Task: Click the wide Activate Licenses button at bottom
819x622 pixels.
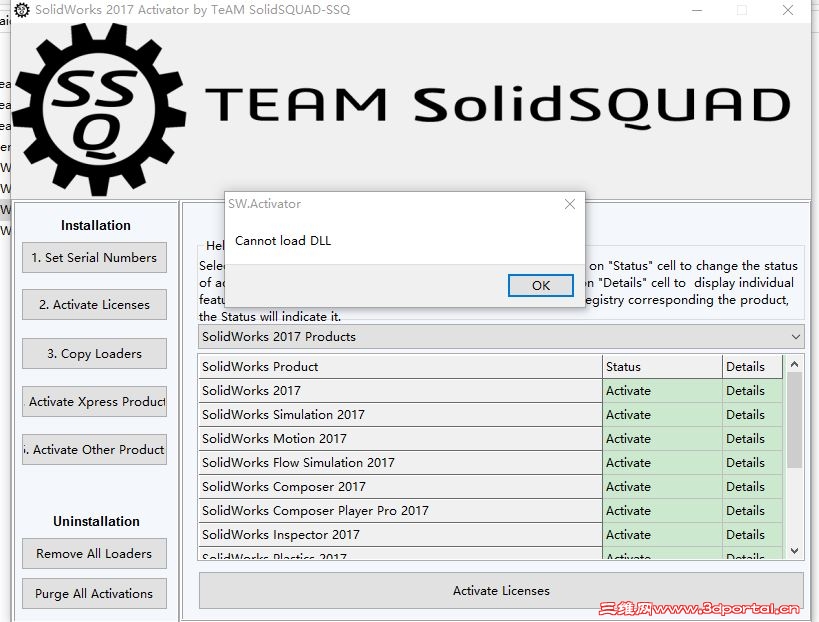Action: pos(501,591)
